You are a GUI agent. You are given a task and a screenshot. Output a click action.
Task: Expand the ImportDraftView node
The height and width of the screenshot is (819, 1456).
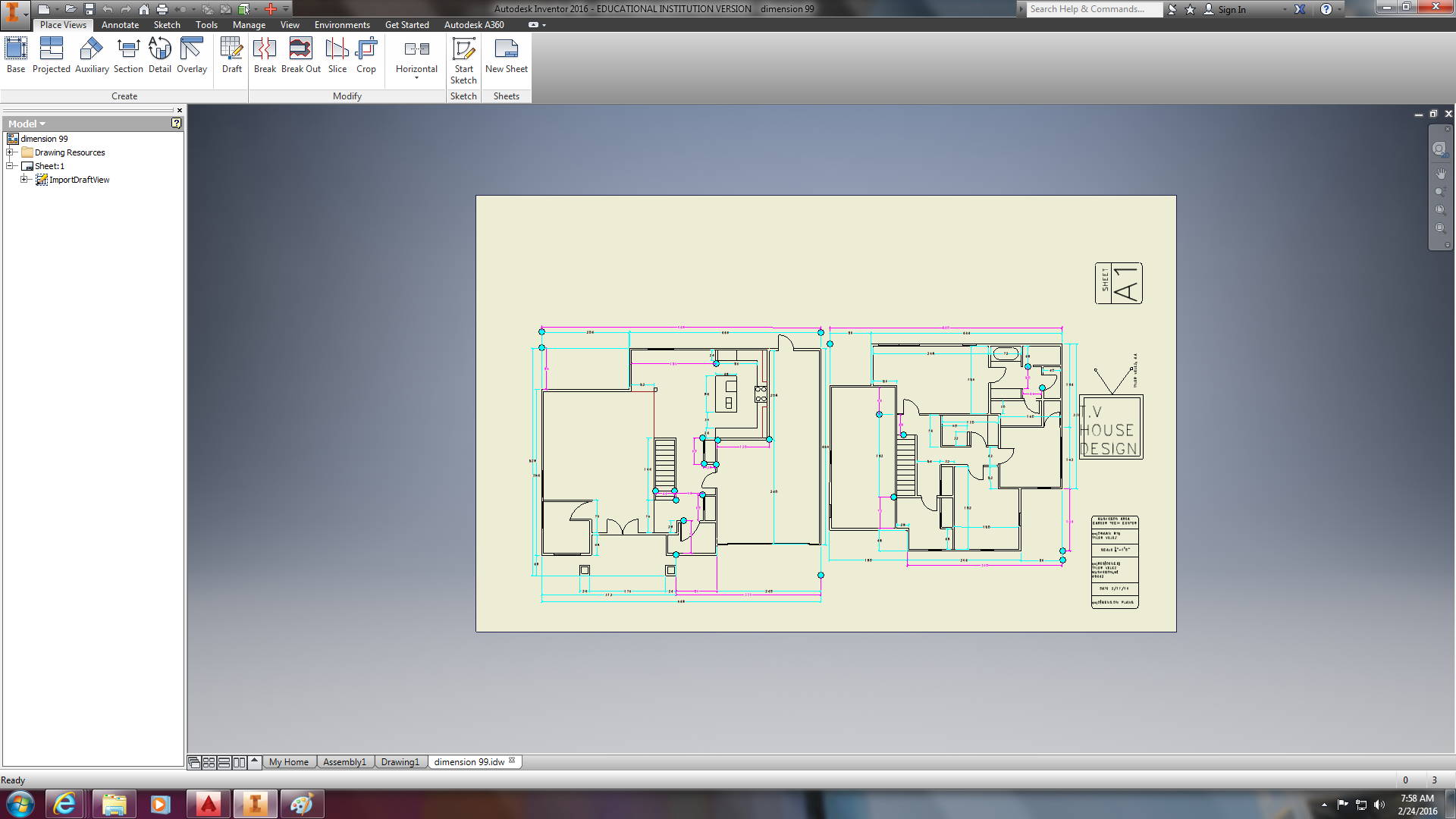[x=24, y=180]
